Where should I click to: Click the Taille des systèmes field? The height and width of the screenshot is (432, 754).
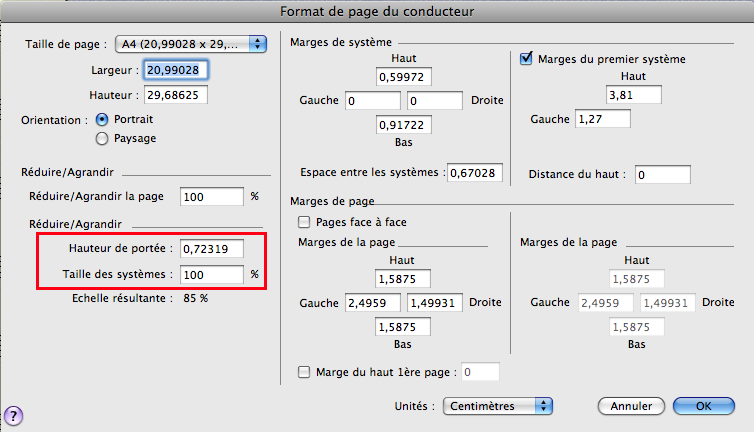pyautogui.click(x=211, y=274)
